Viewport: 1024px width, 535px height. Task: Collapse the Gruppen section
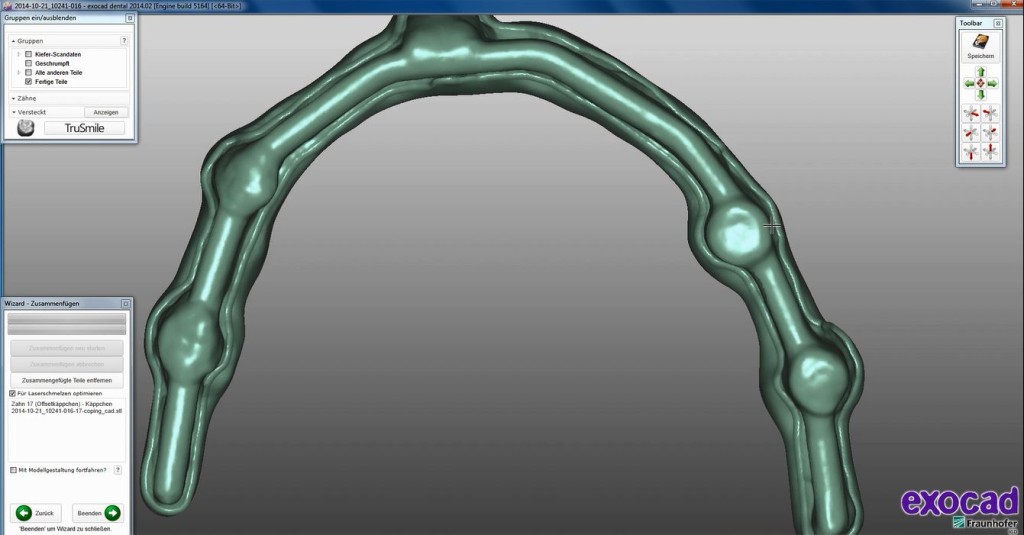pos(14,41)
